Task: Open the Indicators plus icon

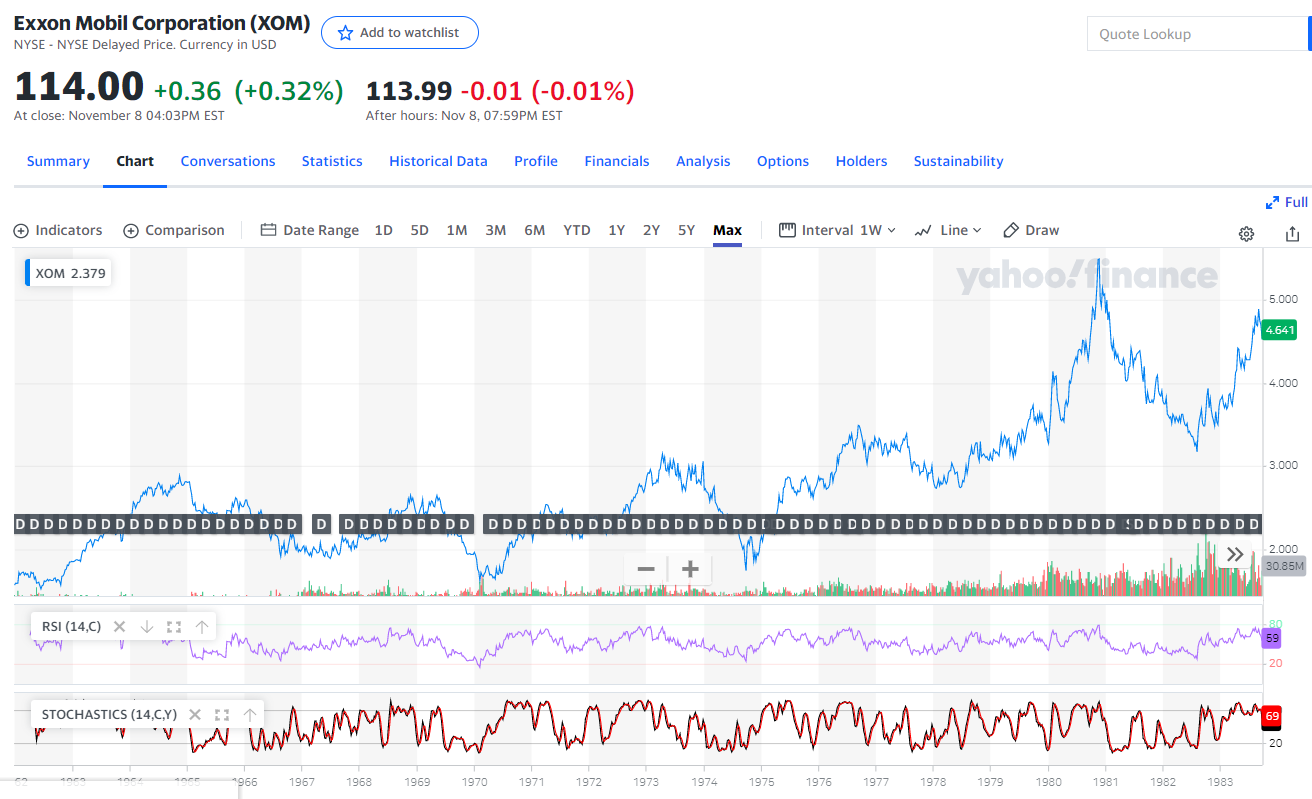Action: tap(21, 231)
